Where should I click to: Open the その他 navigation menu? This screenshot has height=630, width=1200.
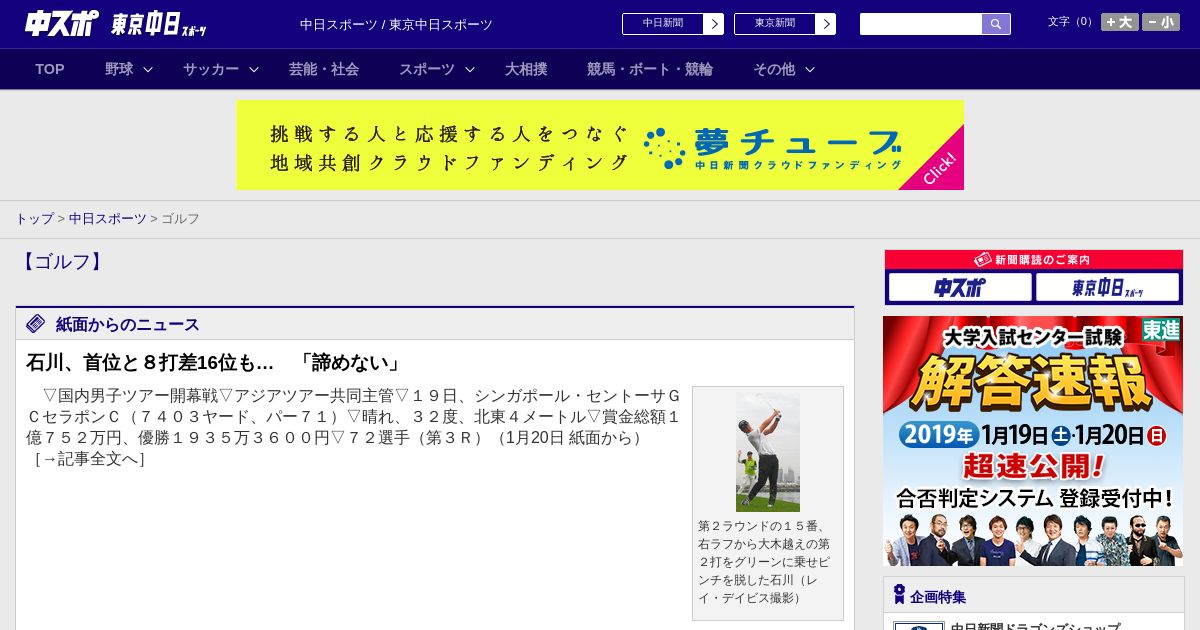774,69
